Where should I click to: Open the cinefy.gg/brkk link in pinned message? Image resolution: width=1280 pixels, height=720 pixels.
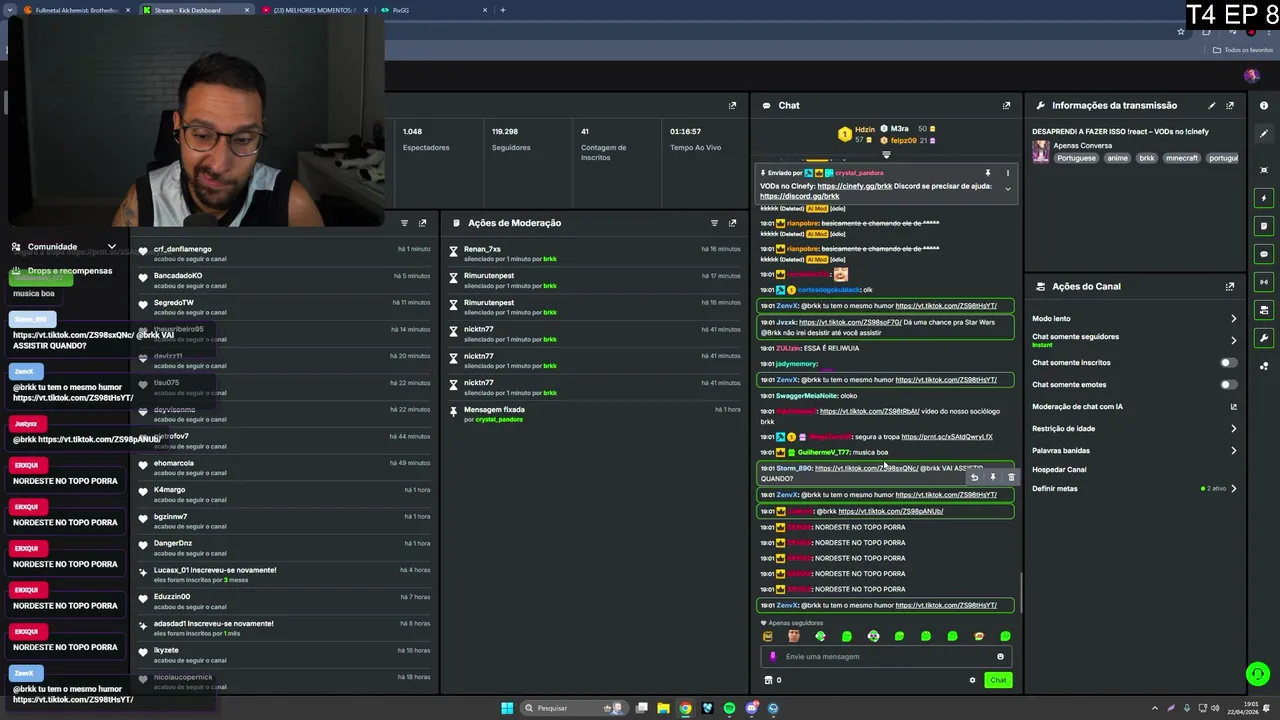coord(854,186)
